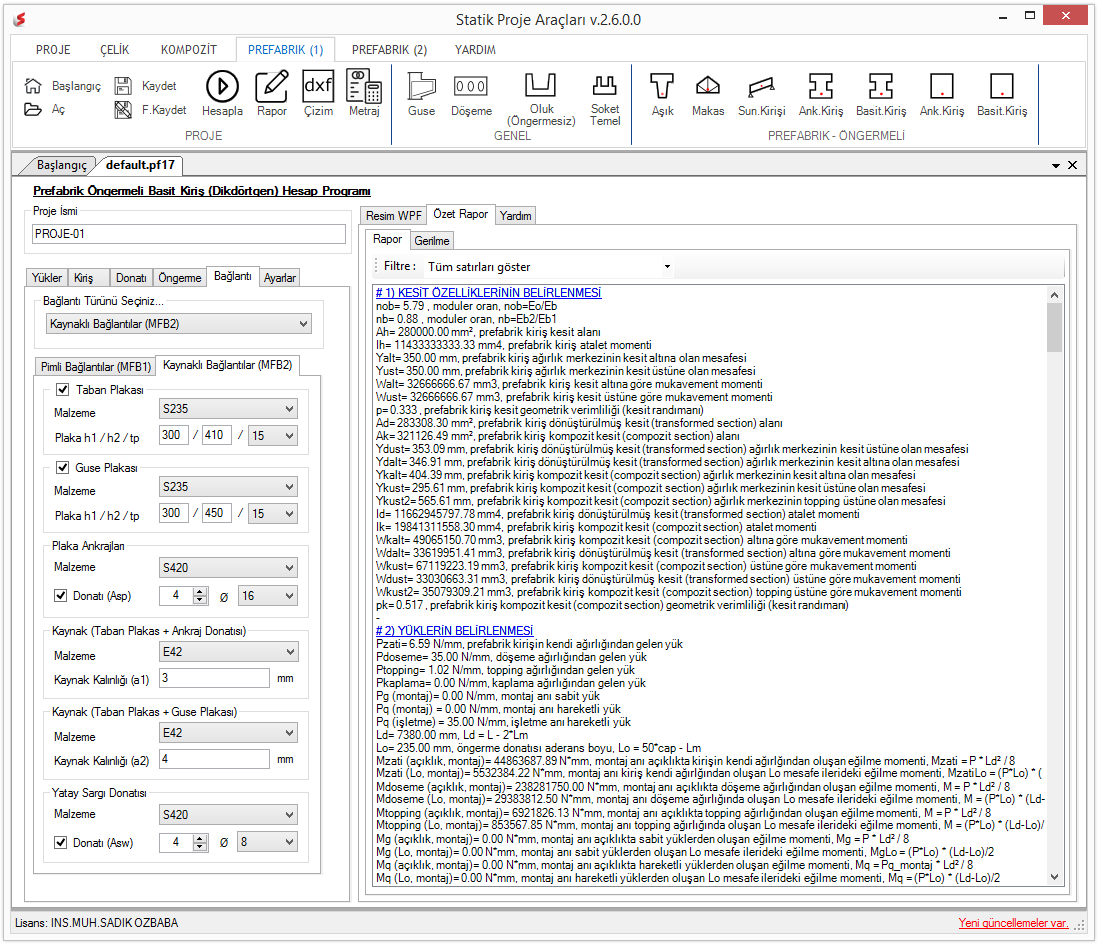
Task: Switch to the Resim WPF tab
Action: [x=393, y=216]
